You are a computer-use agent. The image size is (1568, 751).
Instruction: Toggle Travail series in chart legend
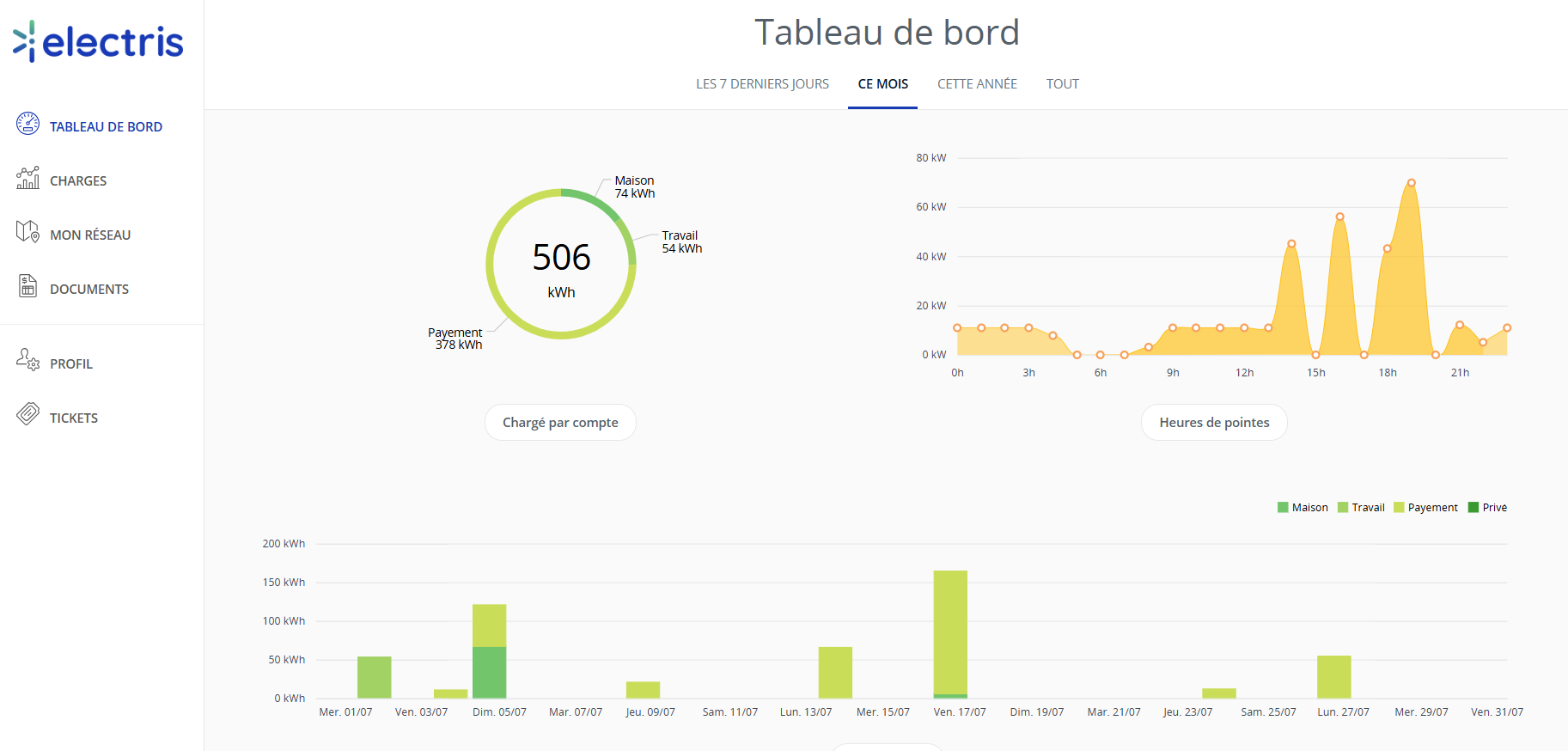coord(1361,508)
